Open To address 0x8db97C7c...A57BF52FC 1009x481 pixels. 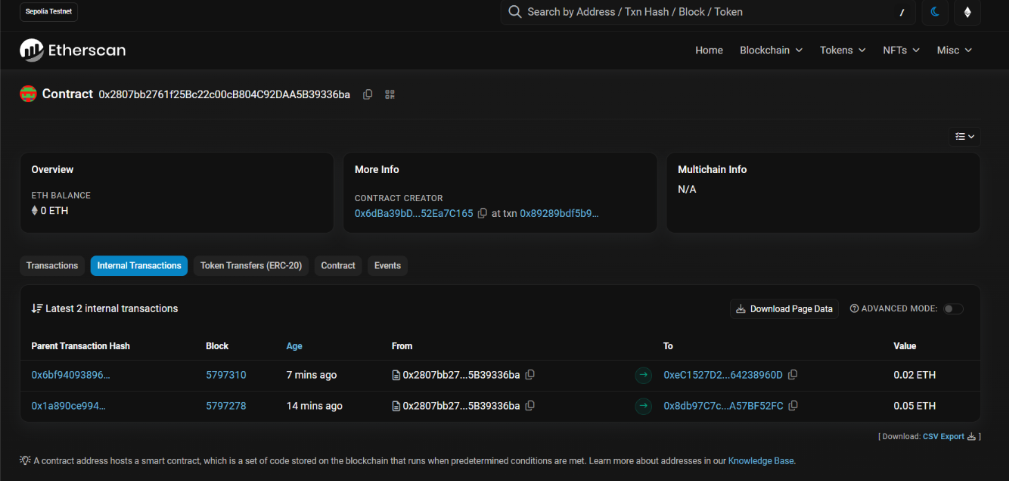(x=723, y=406)
